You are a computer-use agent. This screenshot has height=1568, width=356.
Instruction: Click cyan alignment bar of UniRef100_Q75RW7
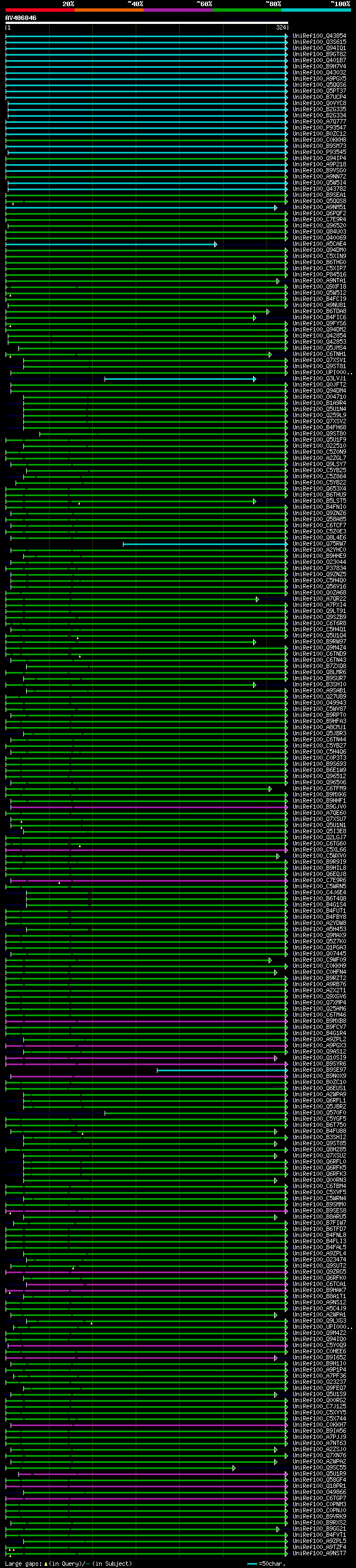coord(205,544)
